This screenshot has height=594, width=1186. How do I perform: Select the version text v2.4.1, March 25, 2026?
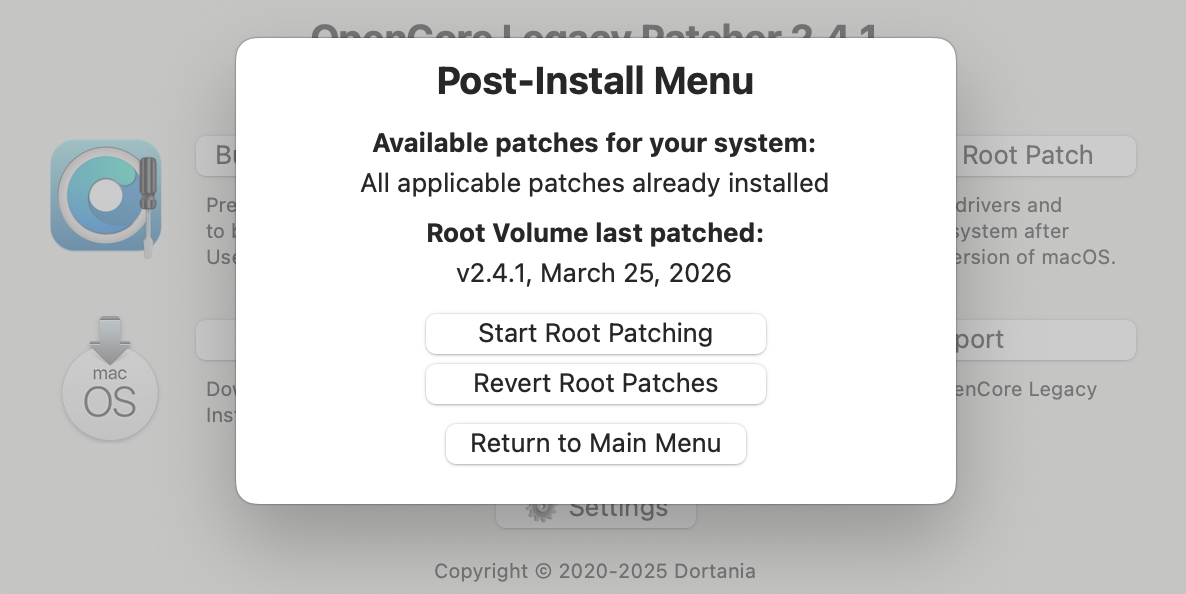point(595,272)
